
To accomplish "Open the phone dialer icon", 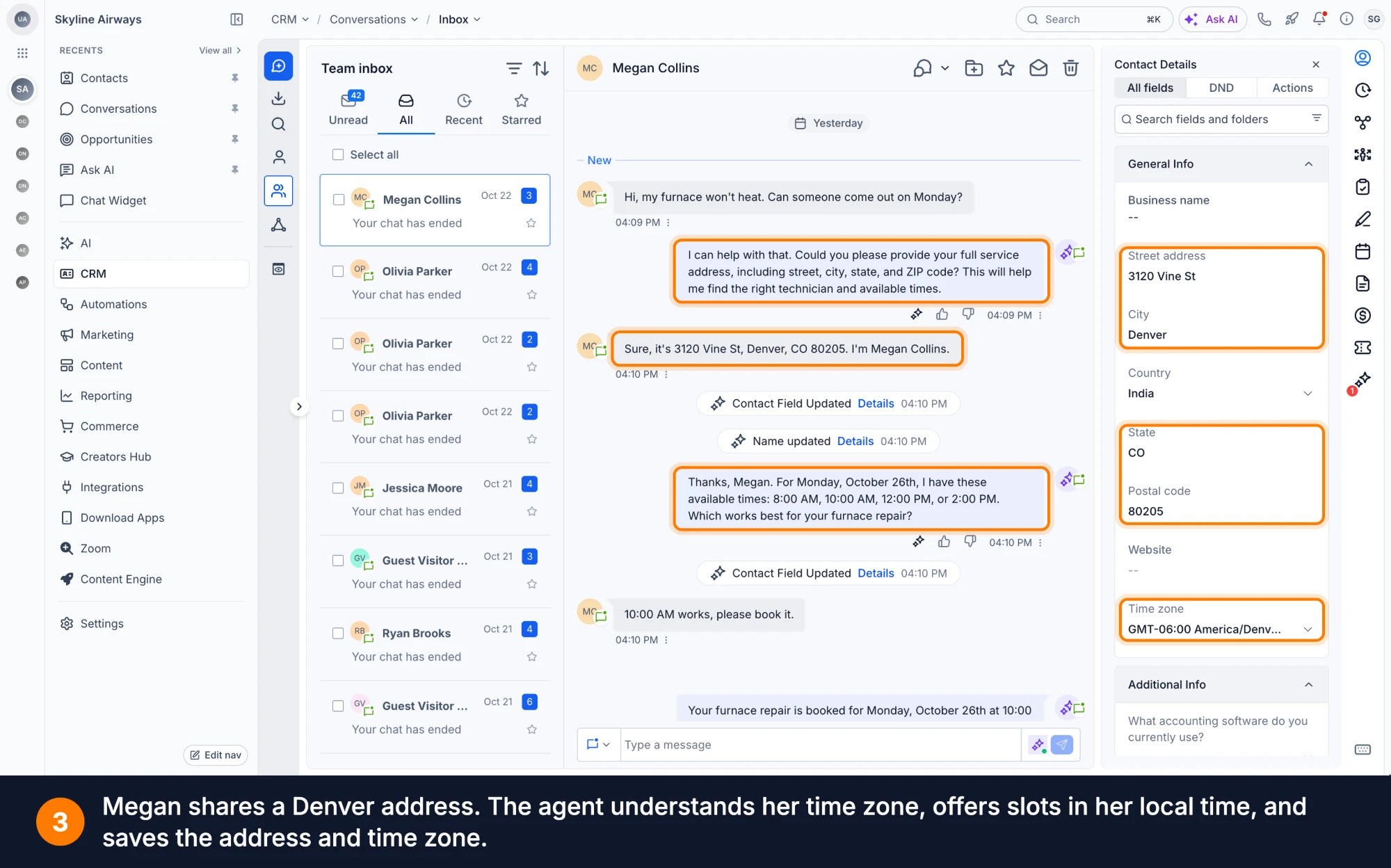I will (x=1264, y=19).
